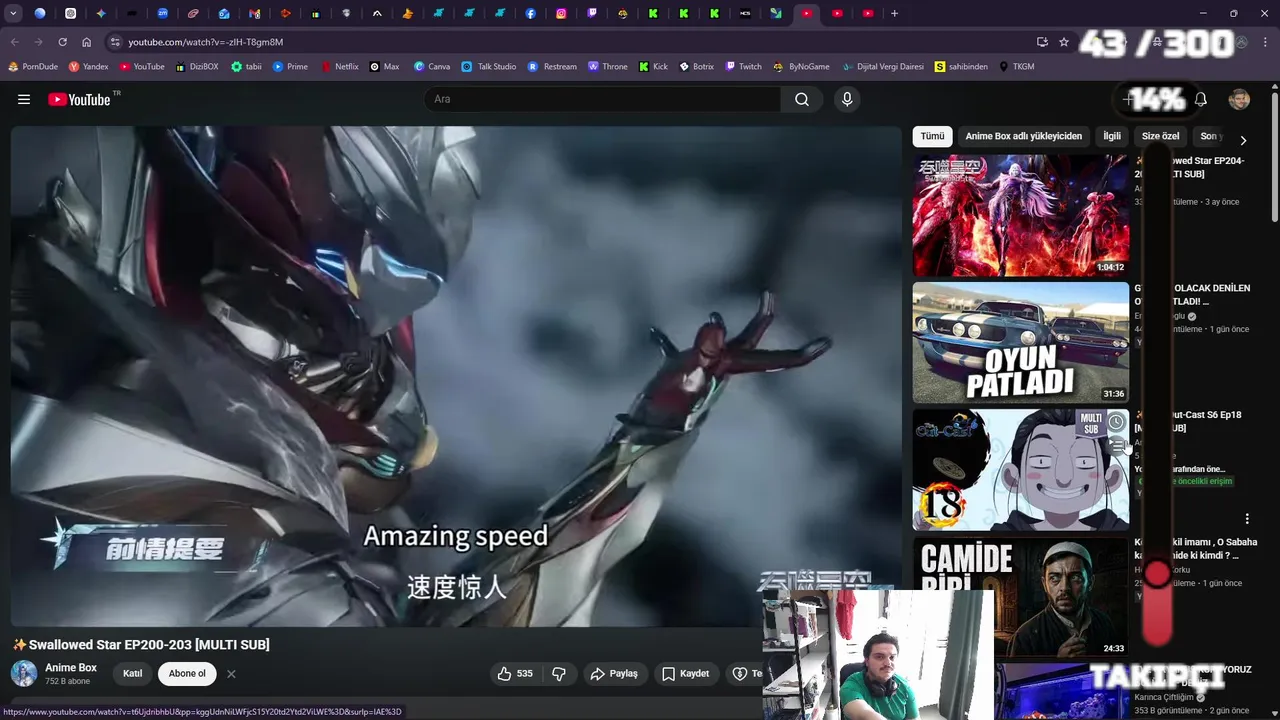Open the Throne bookmark
Image resolution: width=1280 pixels, height=720 pixels.
click(608, 66)
